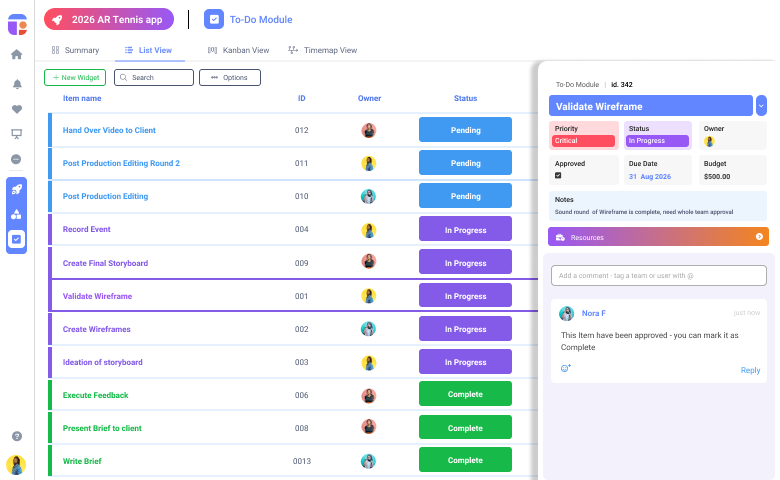Open notifications bell in sidebar
The width and height of the screenshot is (780, 480).
coord(16,84)
